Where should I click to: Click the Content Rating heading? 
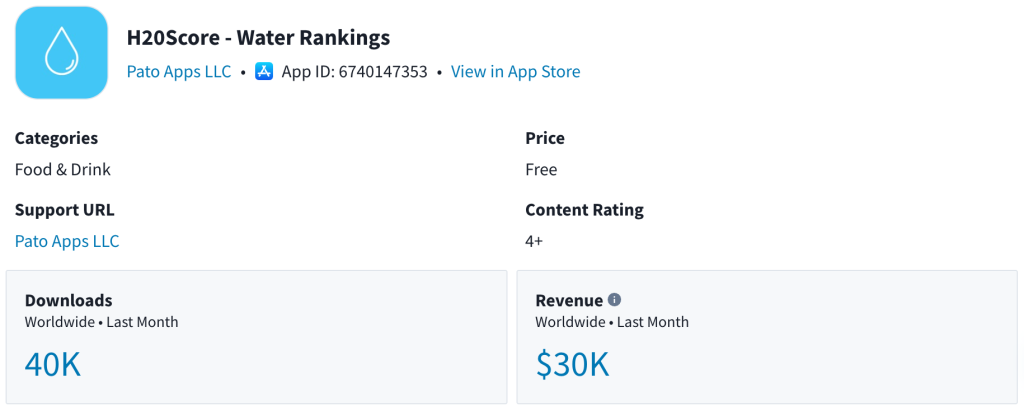click(584, 210)
